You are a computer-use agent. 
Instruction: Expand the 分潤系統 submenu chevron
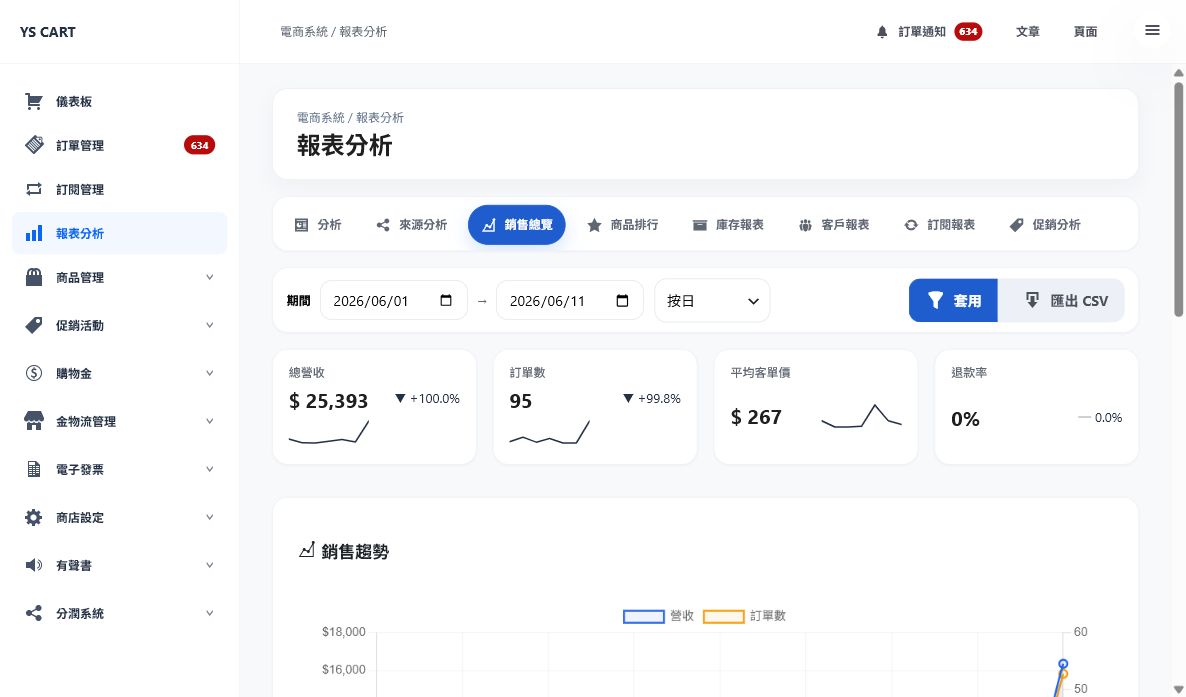tap(210, 613)
